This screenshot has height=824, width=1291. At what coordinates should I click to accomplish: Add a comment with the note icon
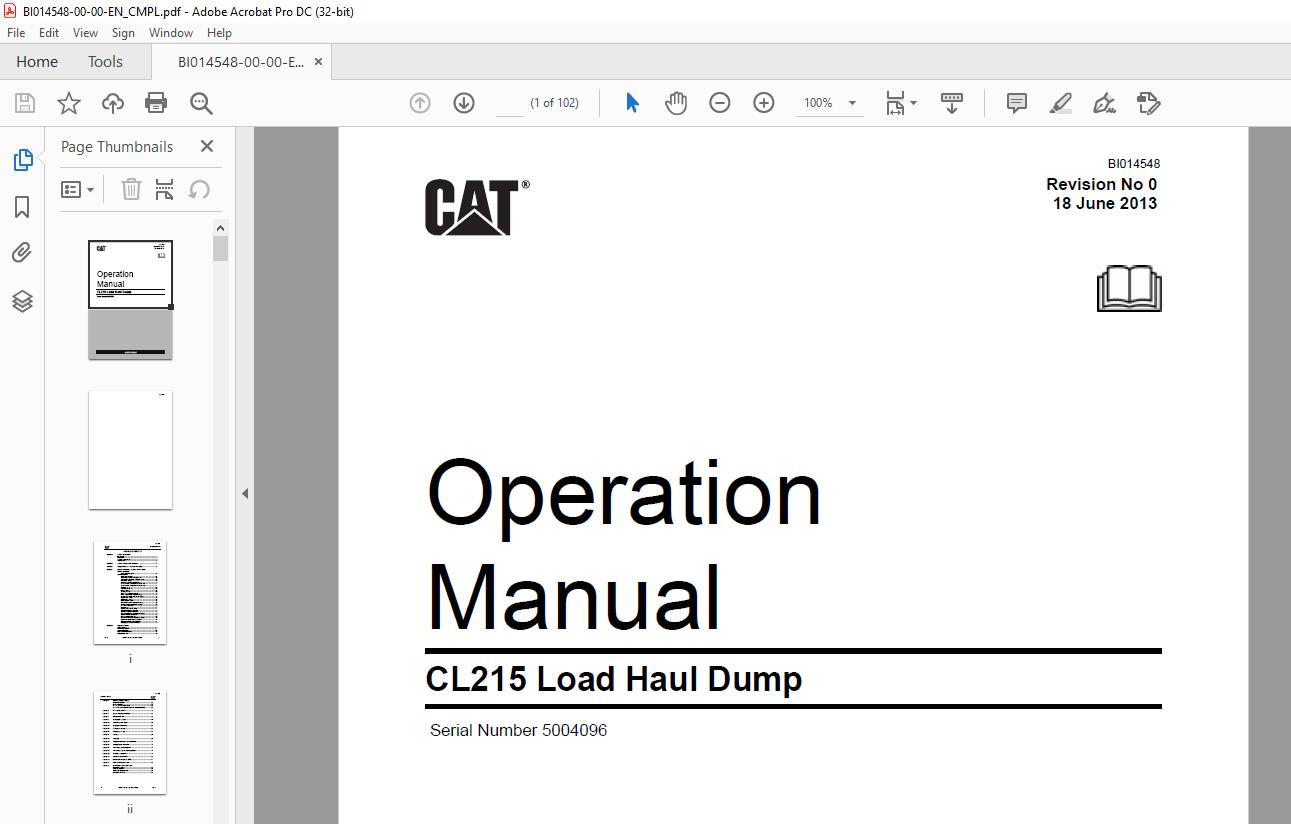pos(1017,103)
